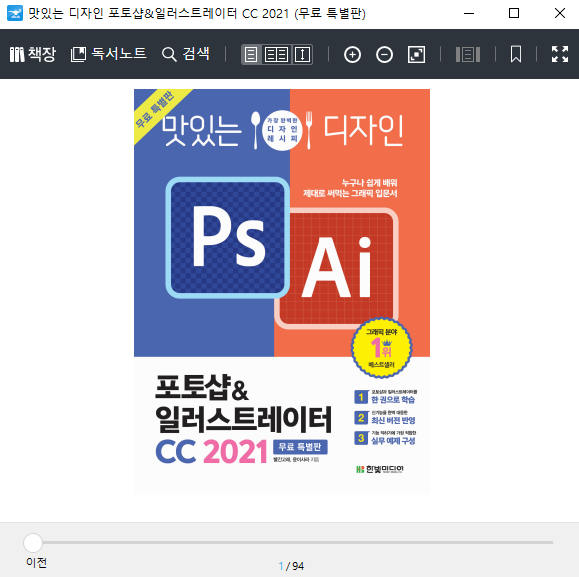Image resolution: width=579 pixels, height=577 pixels.
Task: Zoom in with the plus icon
Action: click(x=352, y=55)
